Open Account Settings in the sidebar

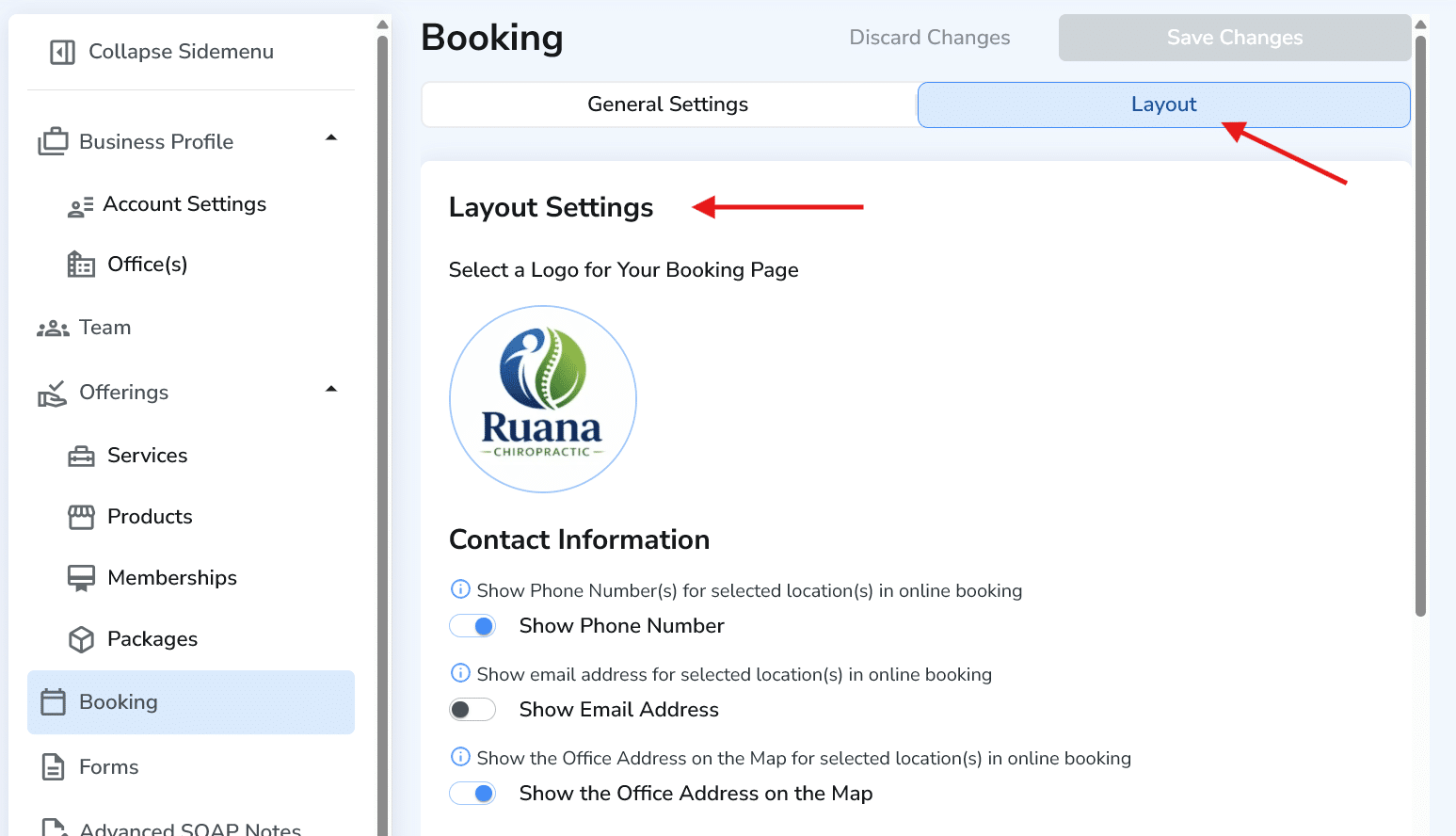[x=184, y=204]
